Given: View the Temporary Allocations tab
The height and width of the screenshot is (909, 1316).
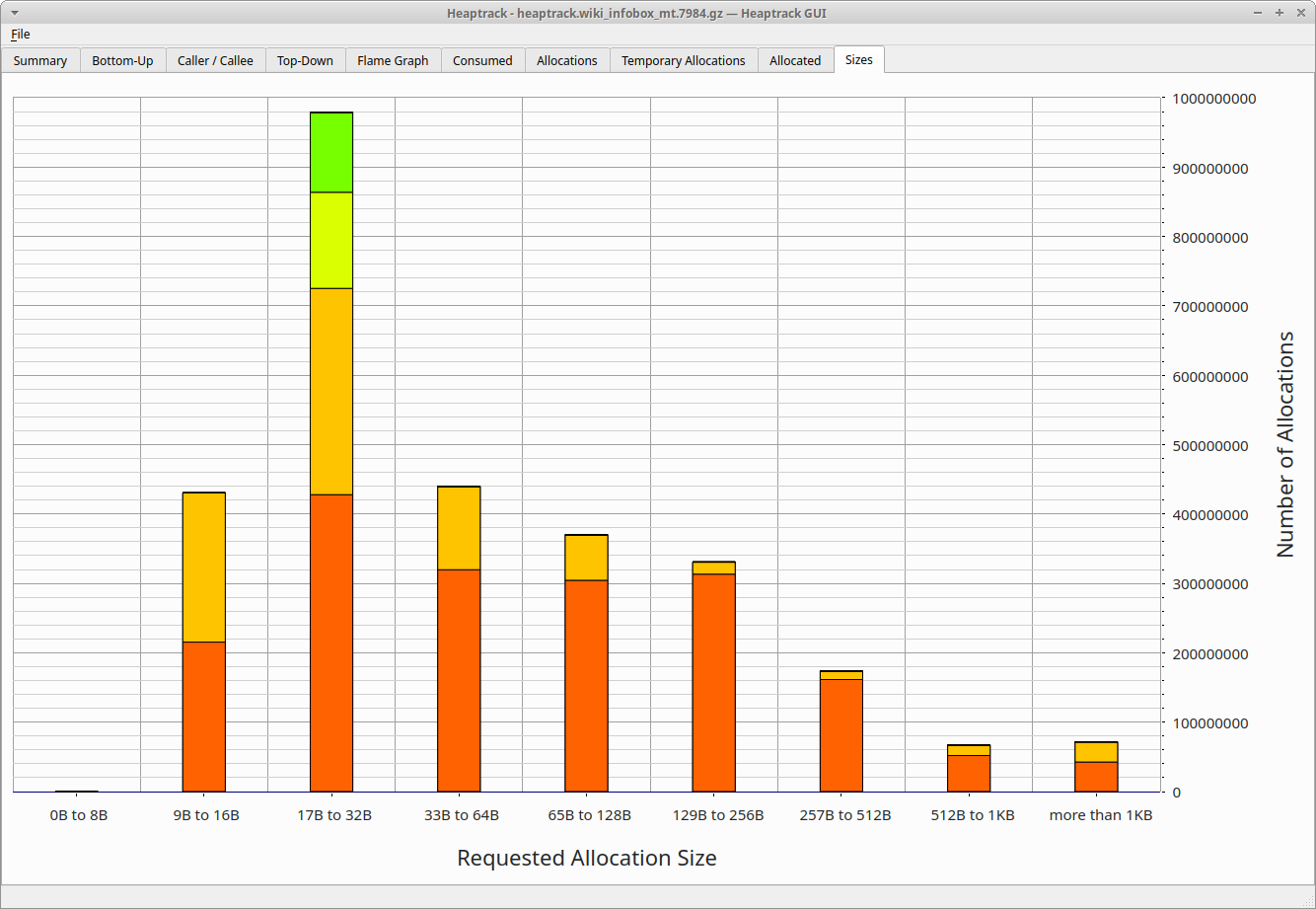Looking at the screenshot, I should (683, 60).
